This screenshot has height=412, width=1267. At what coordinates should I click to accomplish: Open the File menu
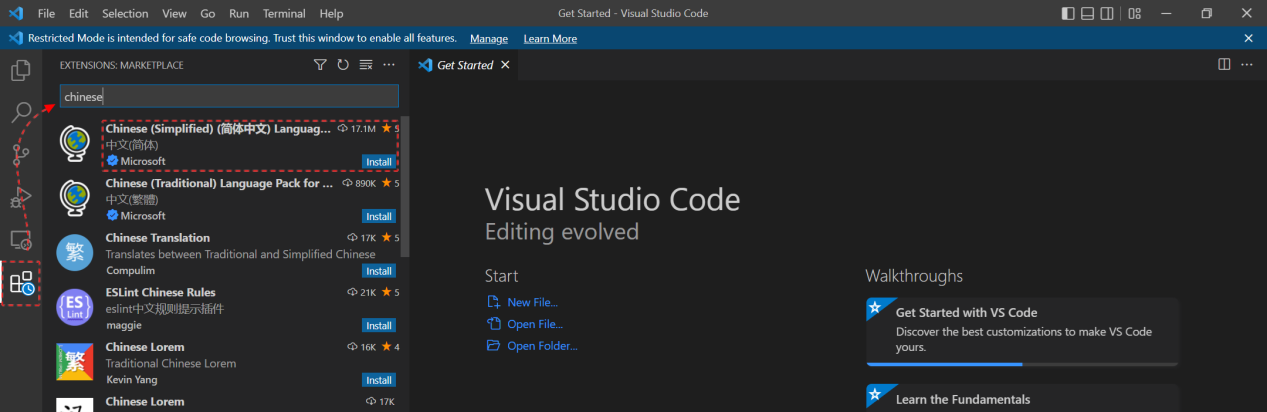coord(46,14)
